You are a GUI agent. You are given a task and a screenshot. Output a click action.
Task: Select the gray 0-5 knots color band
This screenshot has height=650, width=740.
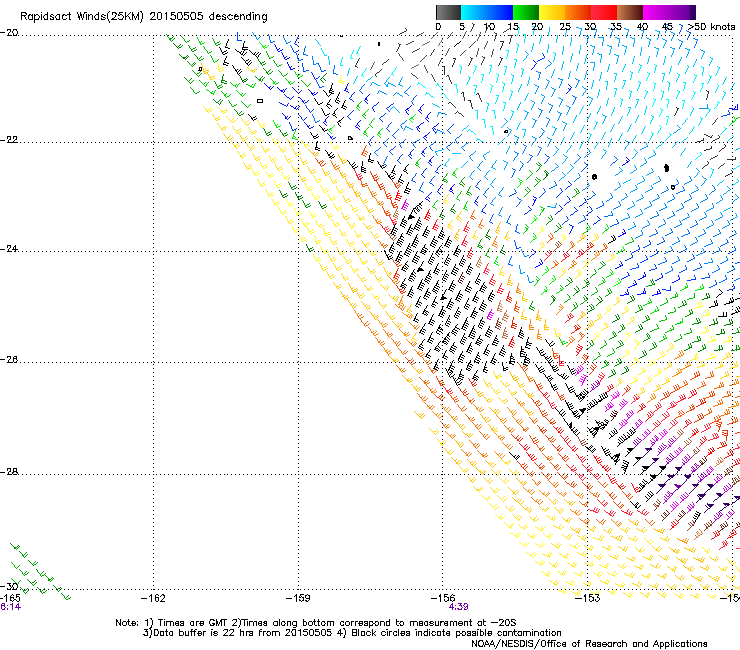(448, 12)
